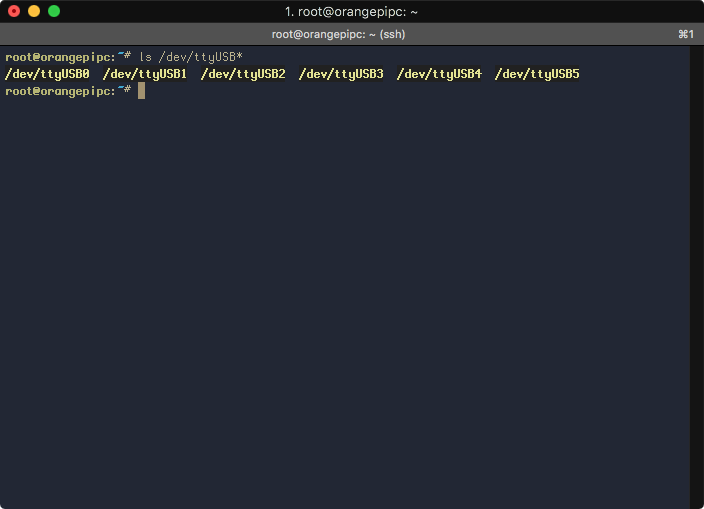Viewport: 704px width, 509px height.
Task: Click the /dev/ttyUSB1 output entry
Action: [145, 74]
